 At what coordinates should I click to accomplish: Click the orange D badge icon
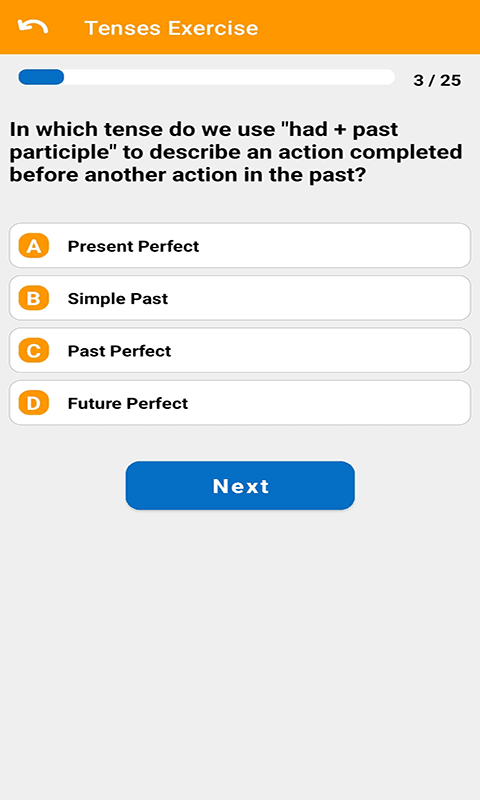coord(34,403)
